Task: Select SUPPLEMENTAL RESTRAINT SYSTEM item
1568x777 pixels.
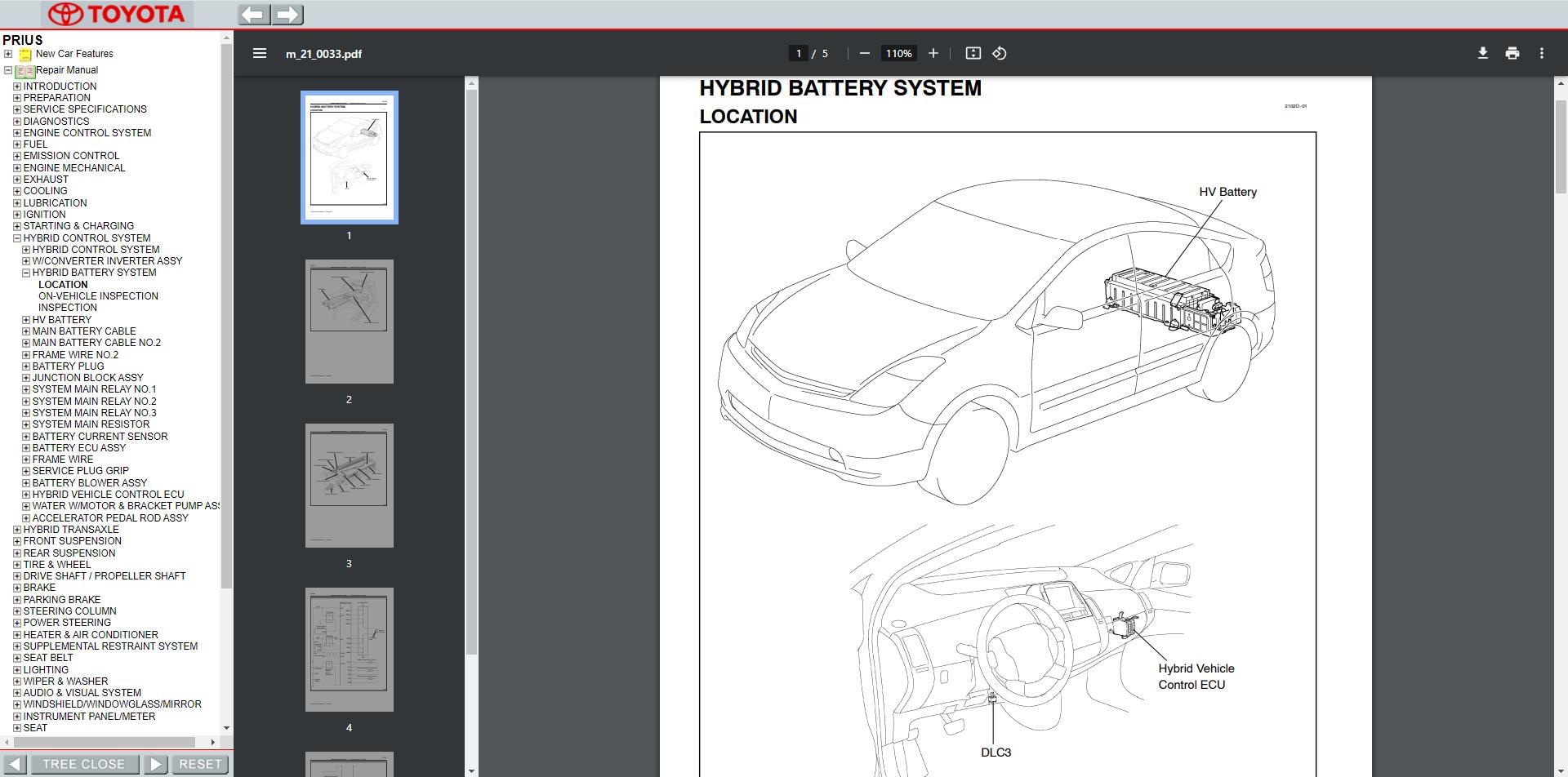Action: (x=110, y=646)
